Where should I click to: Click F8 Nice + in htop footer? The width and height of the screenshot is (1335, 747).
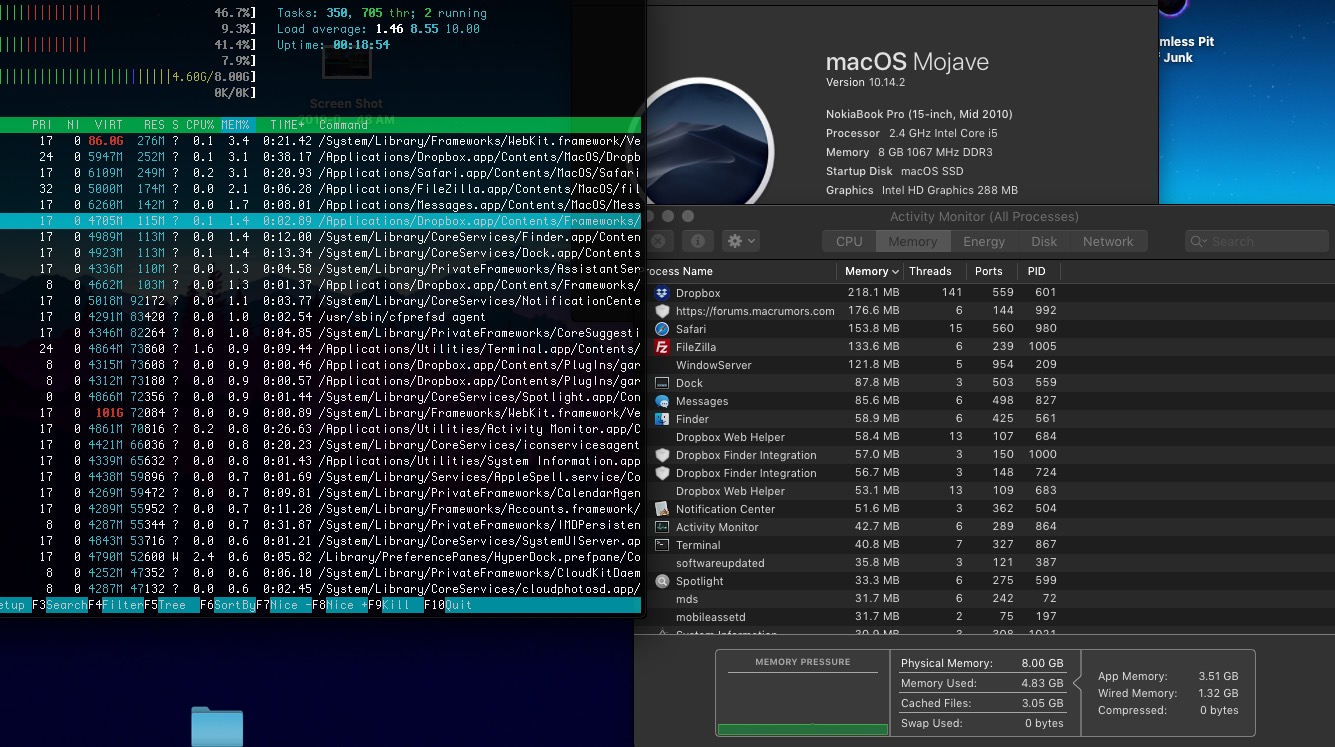340,605
